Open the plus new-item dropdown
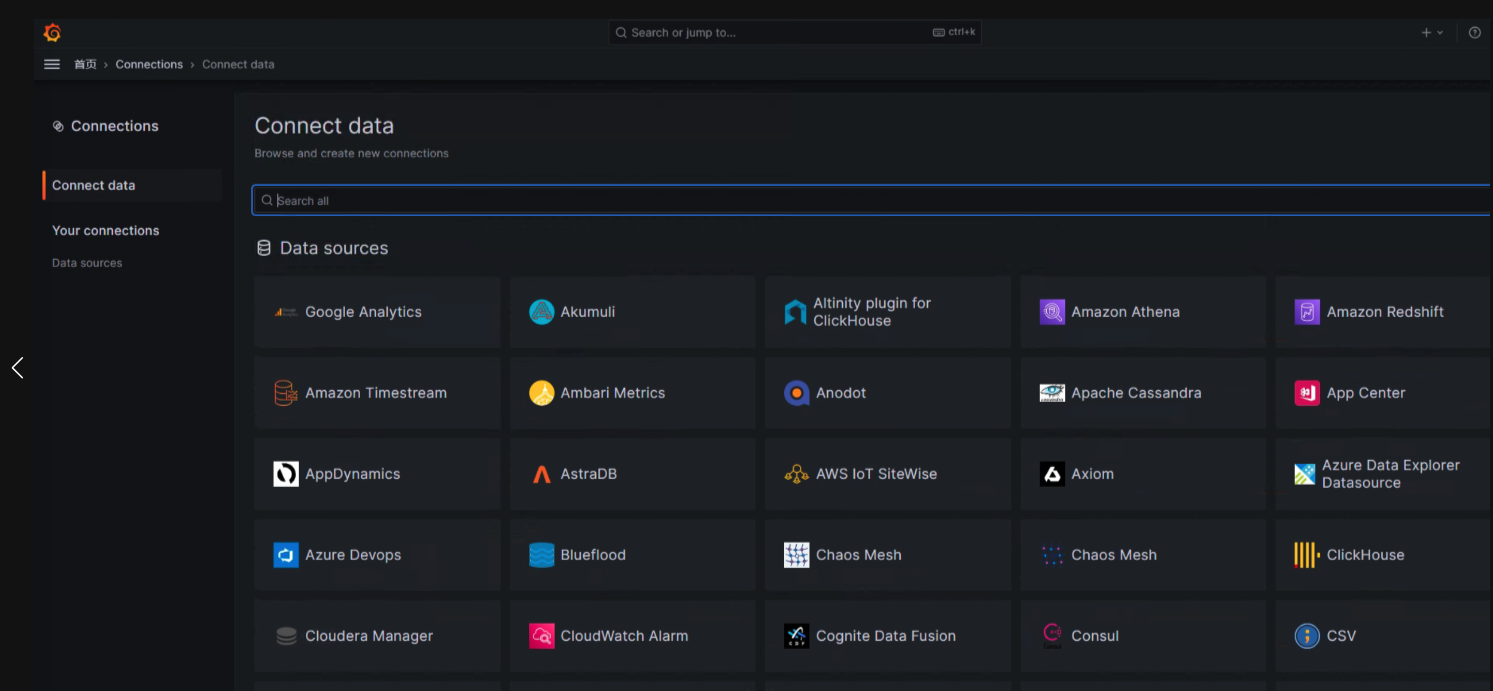 point(1432,33)
